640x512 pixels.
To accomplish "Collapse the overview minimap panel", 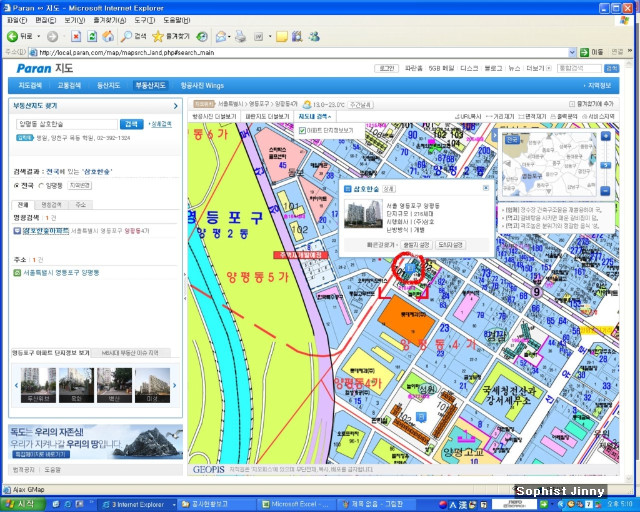I will (x=495, y=136).
